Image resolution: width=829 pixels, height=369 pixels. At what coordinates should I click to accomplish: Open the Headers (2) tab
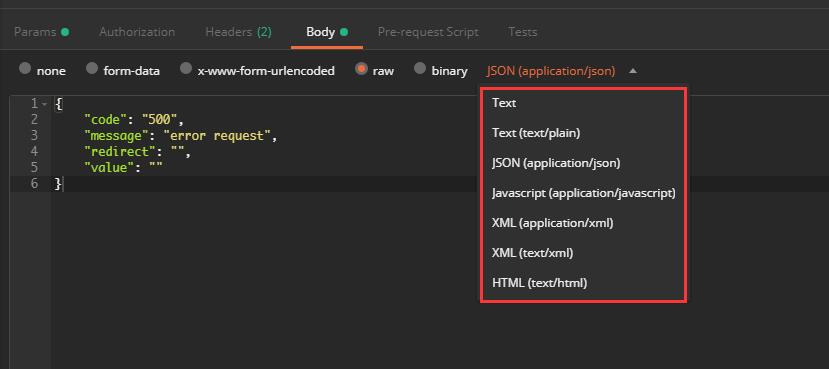click(x=238, y=32)
